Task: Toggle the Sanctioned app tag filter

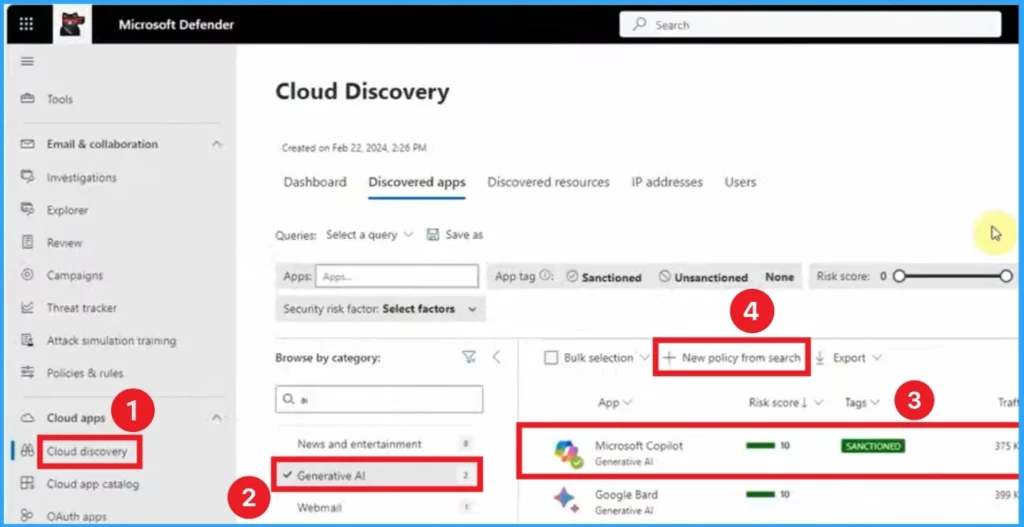Action: [603, 277]
